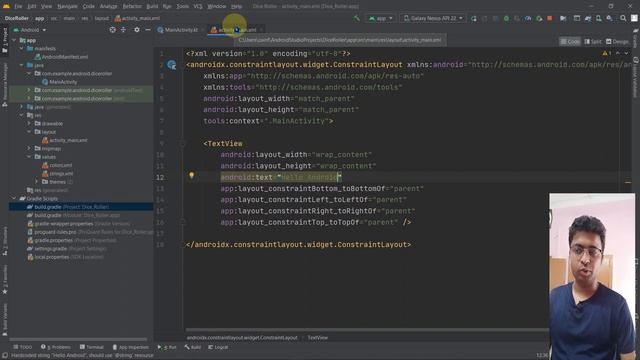Collapse the layout folder
This screenshot has width=640, height=360.
coord(29,132)
